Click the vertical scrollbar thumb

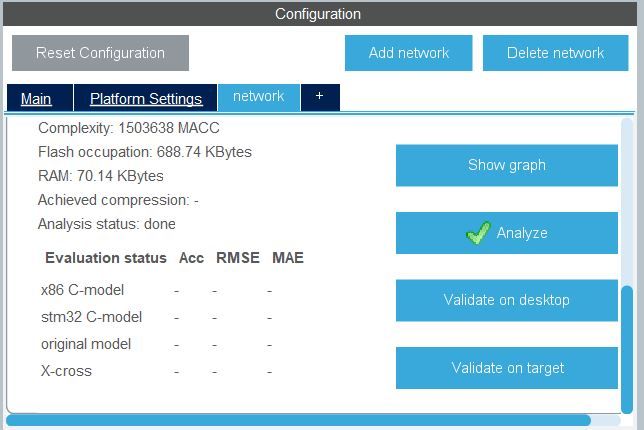(x=627, y=350)
